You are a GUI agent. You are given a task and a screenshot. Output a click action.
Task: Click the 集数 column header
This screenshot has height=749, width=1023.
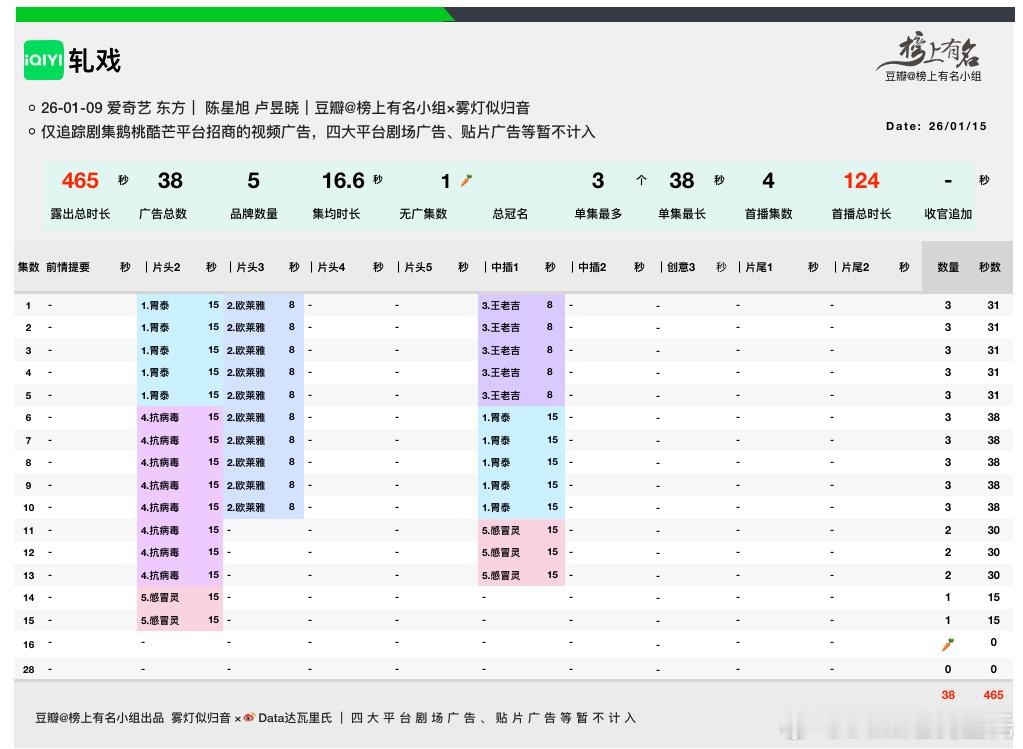point(29,267)
